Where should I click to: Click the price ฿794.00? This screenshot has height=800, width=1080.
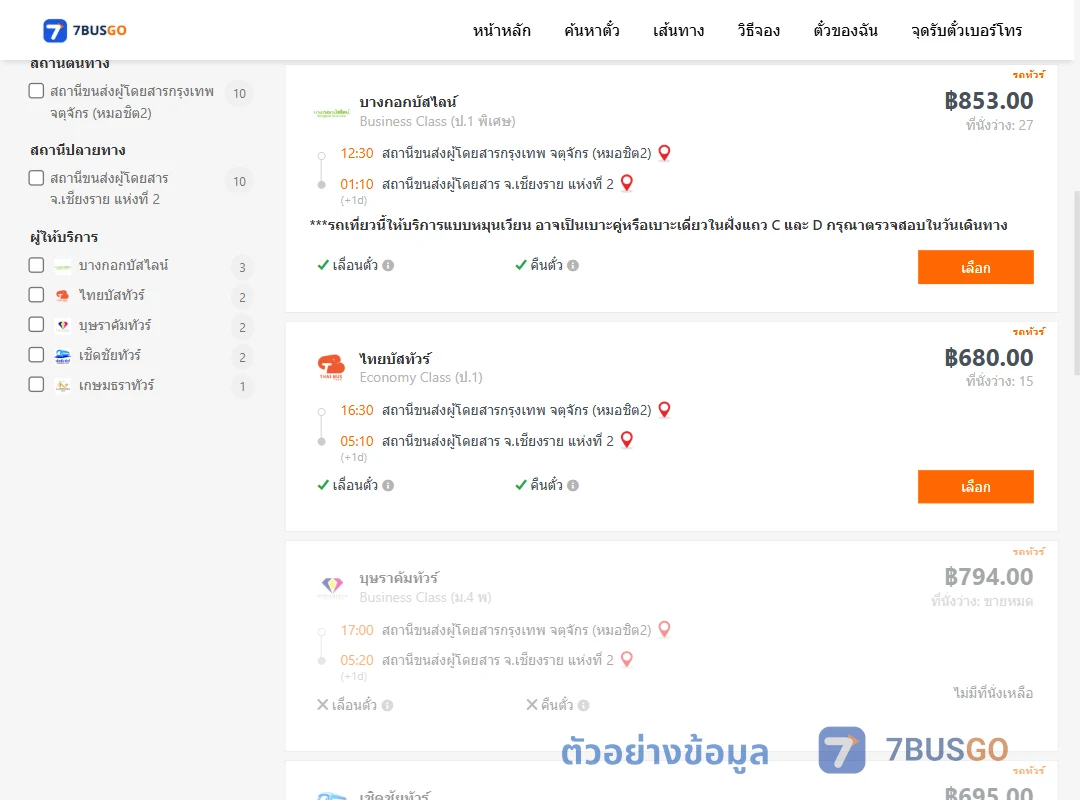click(x=989, y=577)
